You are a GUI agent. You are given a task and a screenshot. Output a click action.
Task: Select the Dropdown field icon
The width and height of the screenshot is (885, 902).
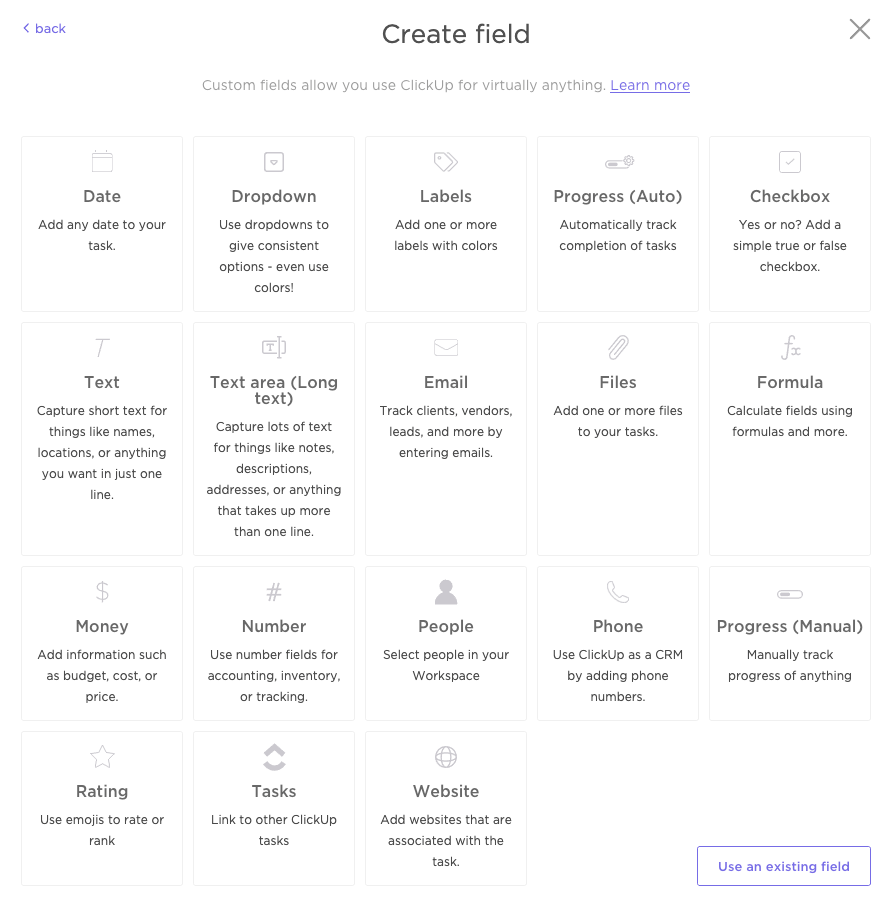[x=274, y=161]
